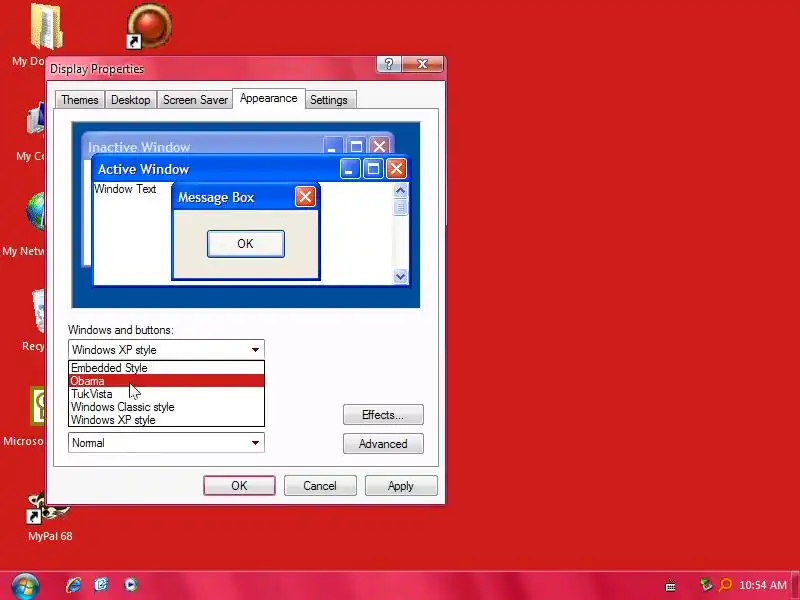Click the Active Window preview maximize icon
The height and width of the screenshot is (600, 800).
(373, 169)
